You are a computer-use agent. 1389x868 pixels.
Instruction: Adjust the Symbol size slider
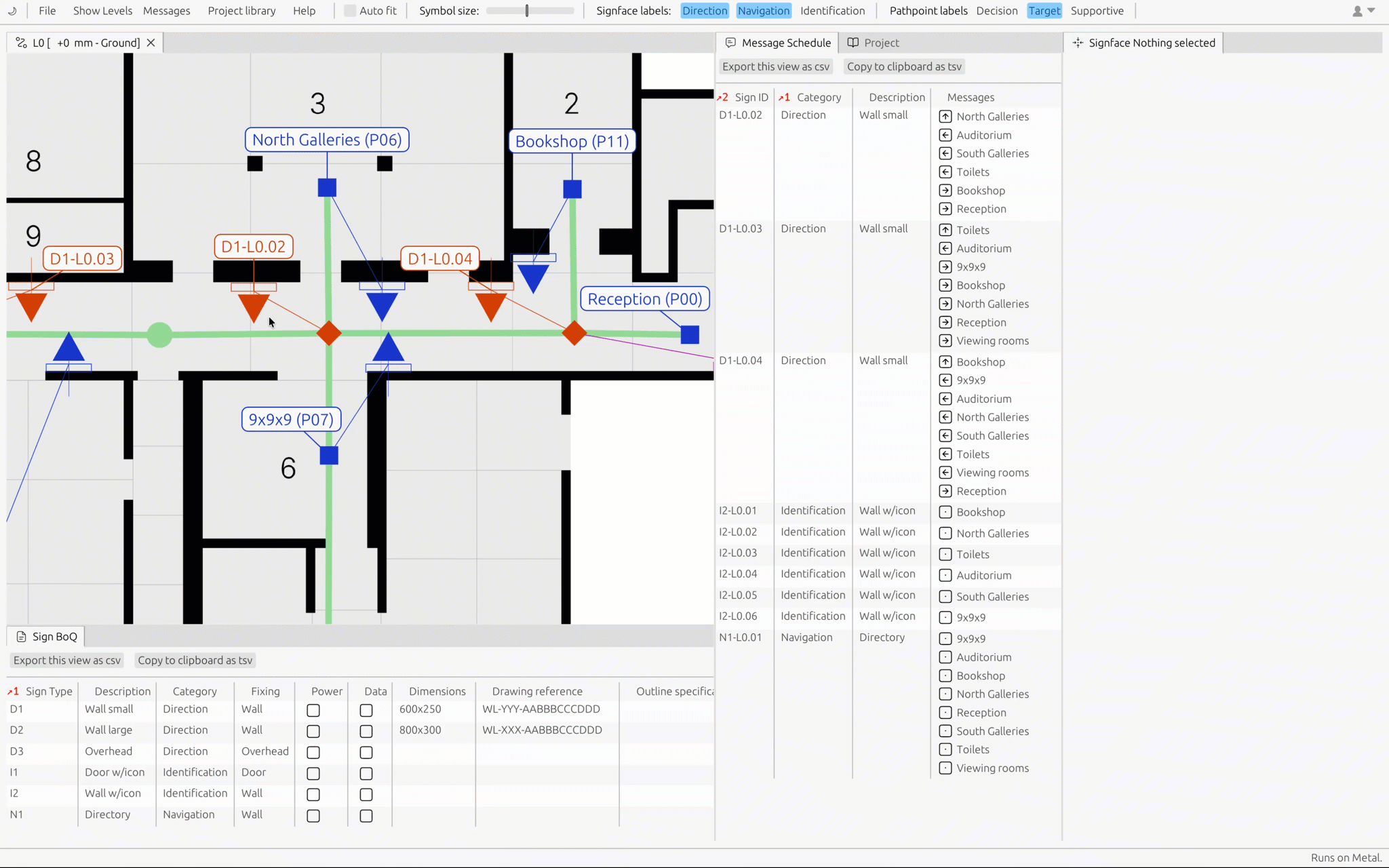tap(528, 11)
